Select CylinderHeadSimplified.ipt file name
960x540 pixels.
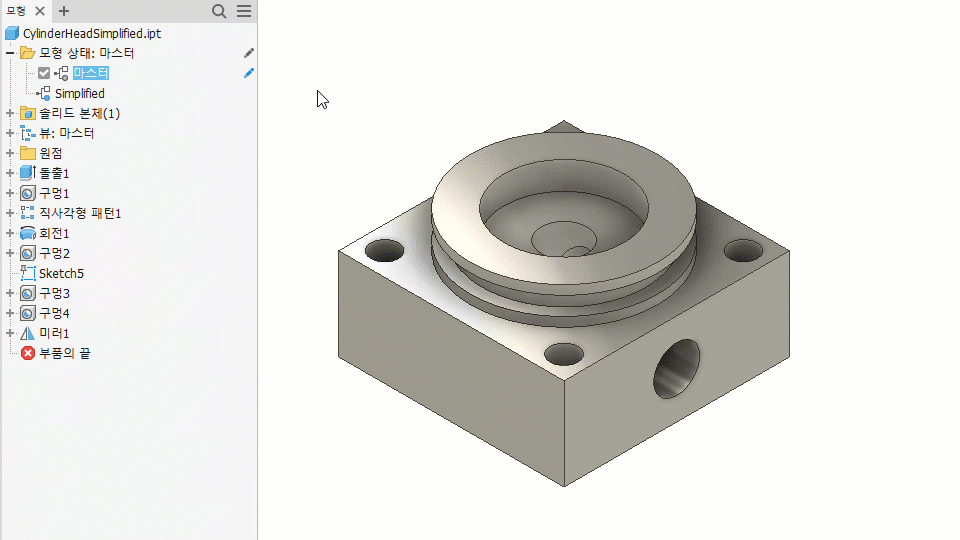(x=92, y=33)
